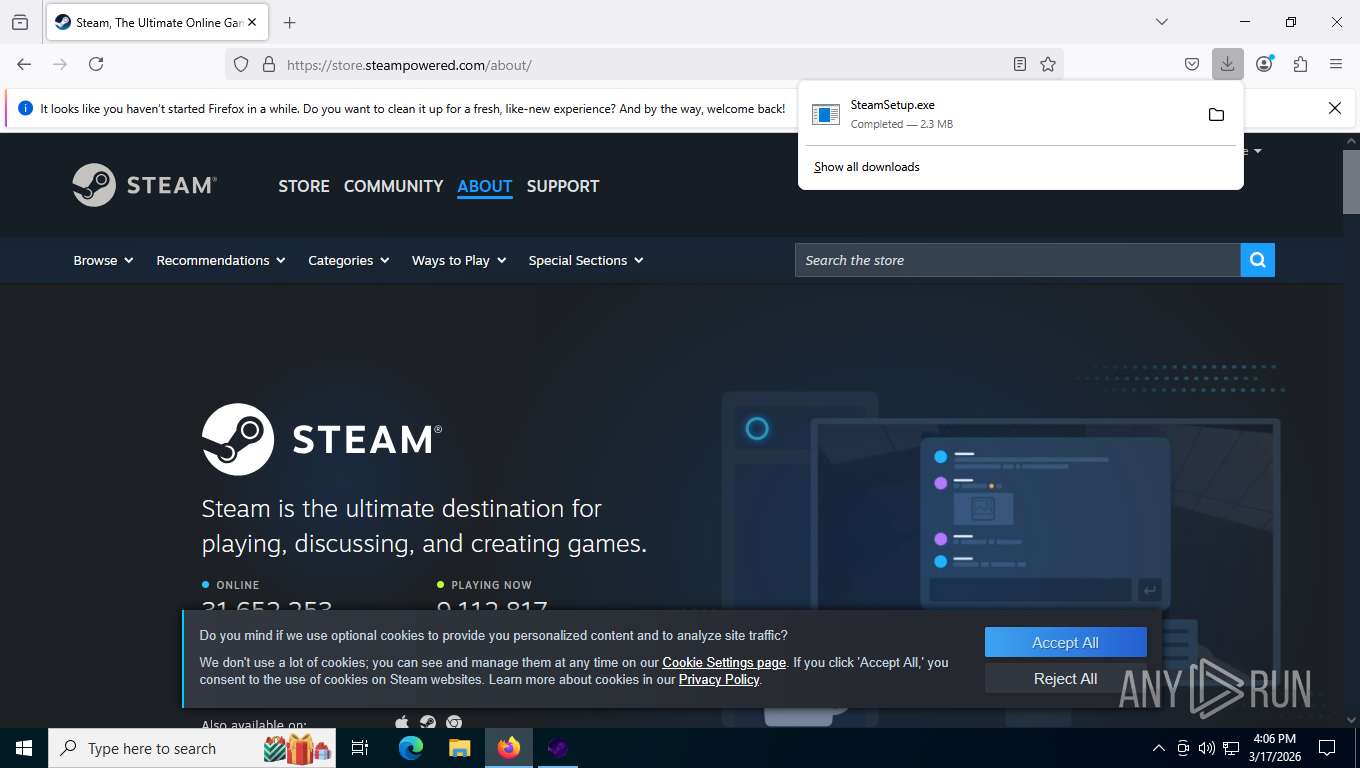Open the Windows Start menu
The height and width of the screenshot is (768, 1360).
24,748
